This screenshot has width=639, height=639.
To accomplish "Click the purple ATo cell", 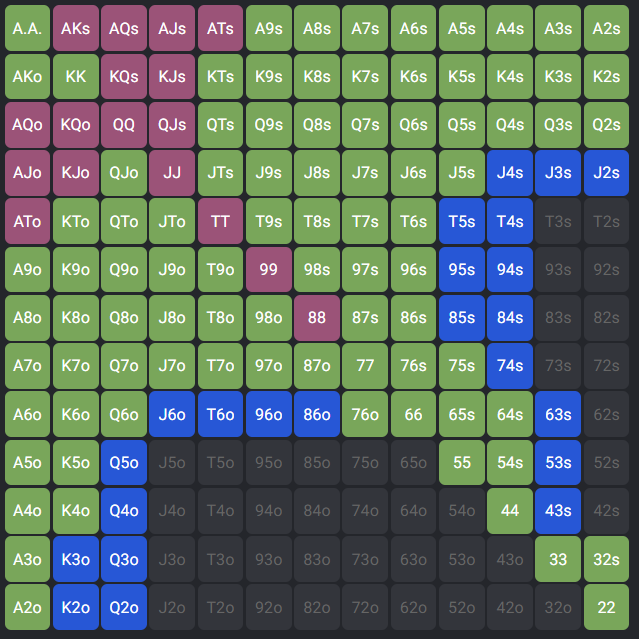I will 27,221.
